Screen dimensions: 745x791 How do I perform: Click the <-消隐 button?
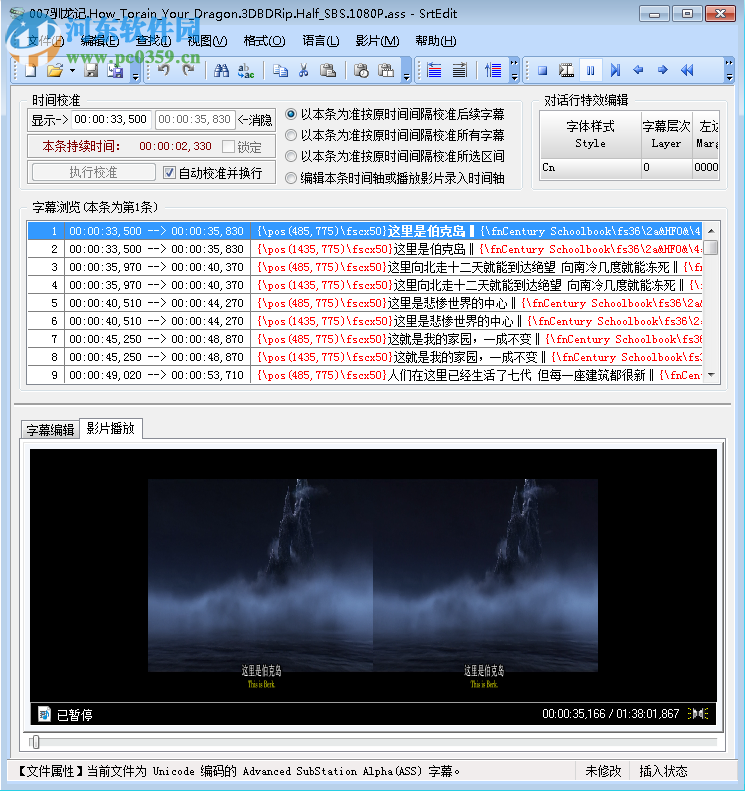click(255, 120)
